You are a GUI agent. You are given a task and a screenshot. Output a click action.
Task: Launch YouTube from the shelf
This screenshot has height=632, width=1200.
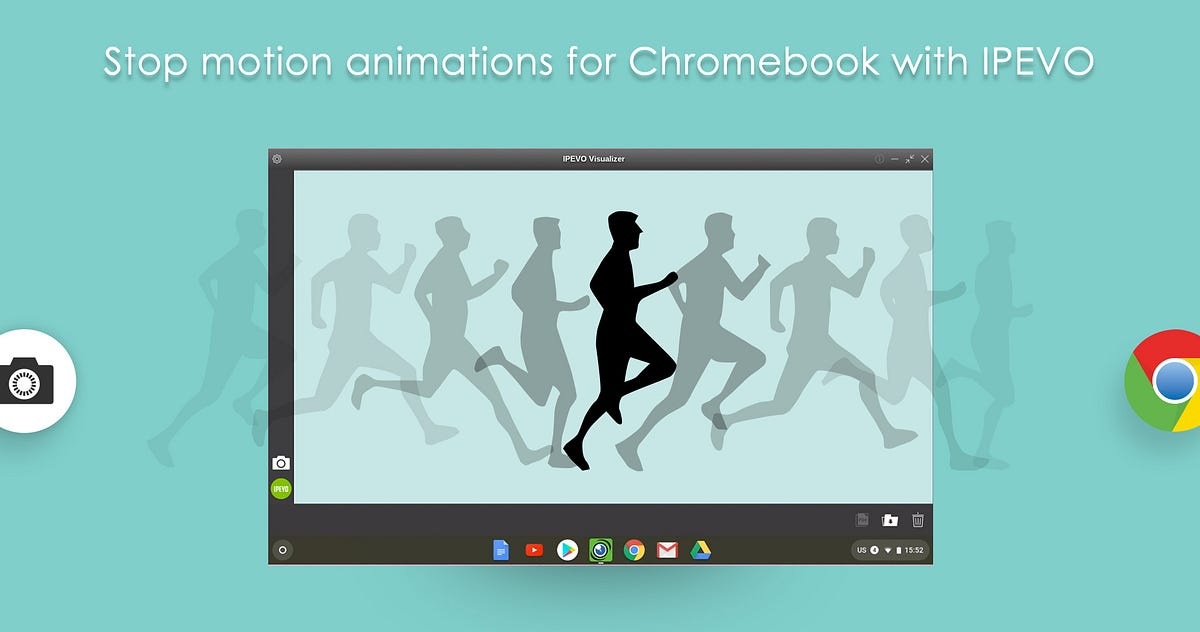534,549
